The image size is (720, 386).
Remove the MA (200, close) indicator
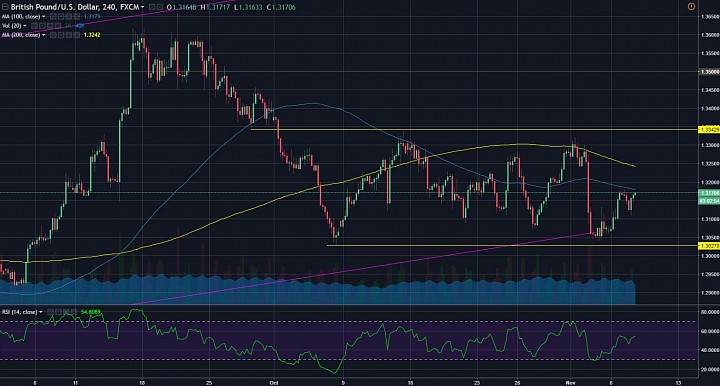pos(76,35)
